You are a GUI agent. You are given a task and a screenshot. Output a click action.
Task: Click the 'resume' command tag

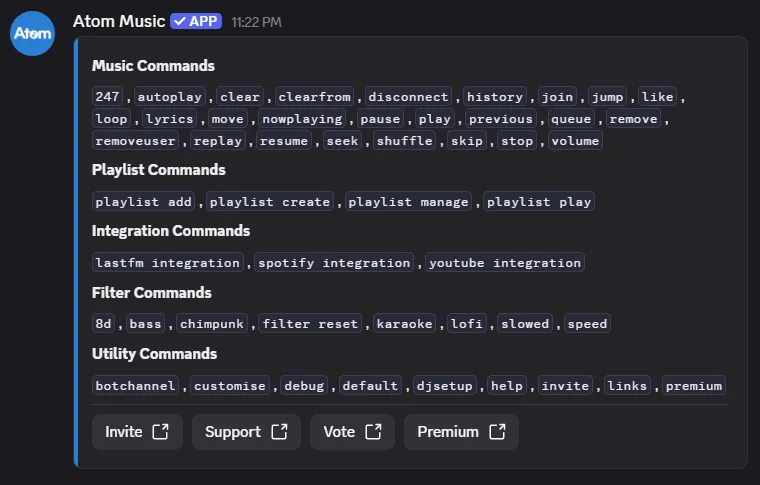tap(284, 141)
